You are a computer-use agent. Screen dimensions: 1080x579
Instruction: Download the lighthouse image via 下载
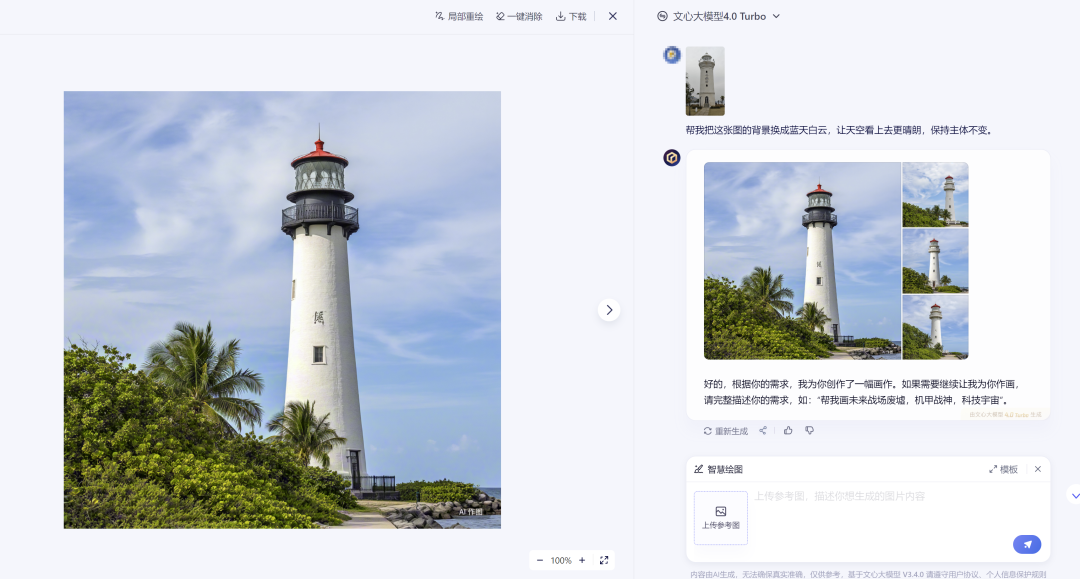pos(570,16)
